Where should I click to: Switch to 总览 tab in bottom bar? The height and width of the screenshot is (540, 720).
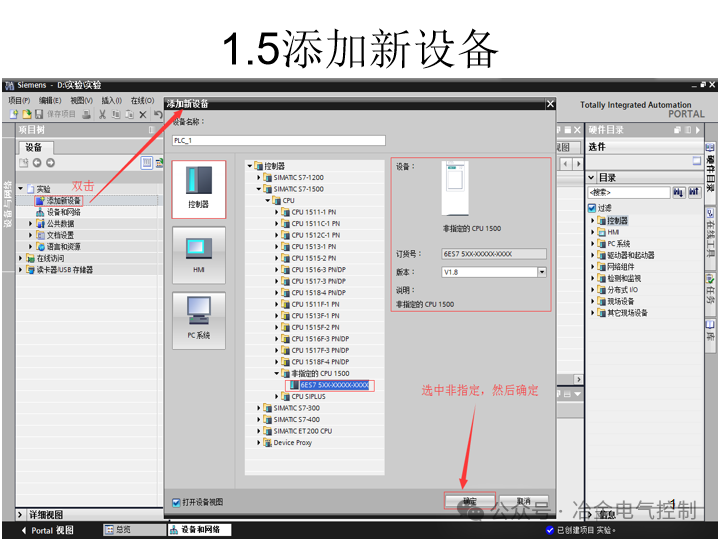tap(135, 530)
